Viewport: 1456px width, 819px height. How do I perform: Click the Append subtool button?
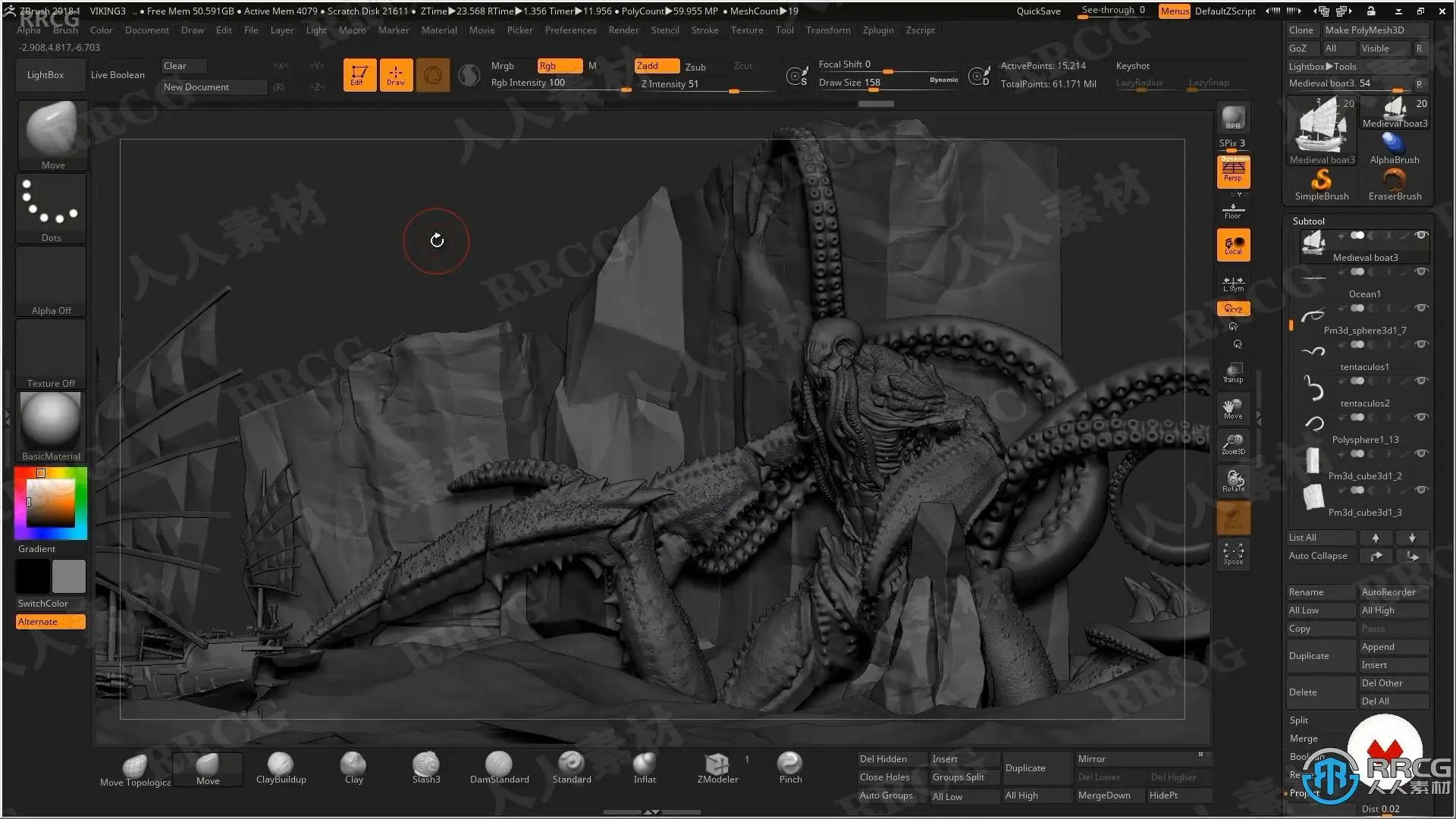(1394, 647)
